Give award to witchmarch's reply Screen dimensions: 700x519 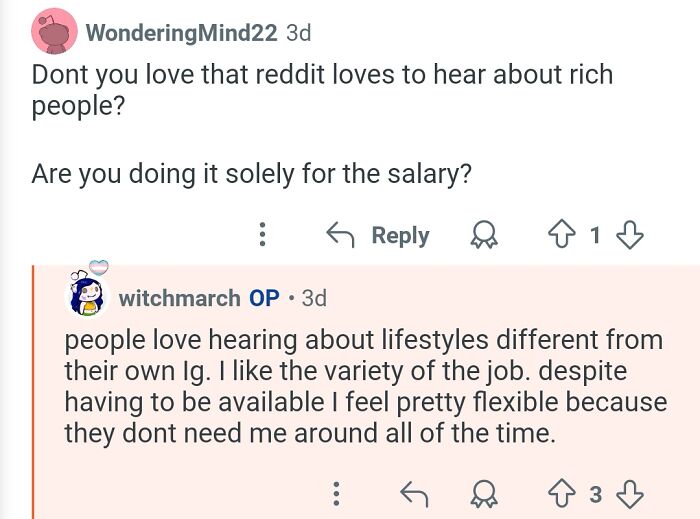pos(486,493)
